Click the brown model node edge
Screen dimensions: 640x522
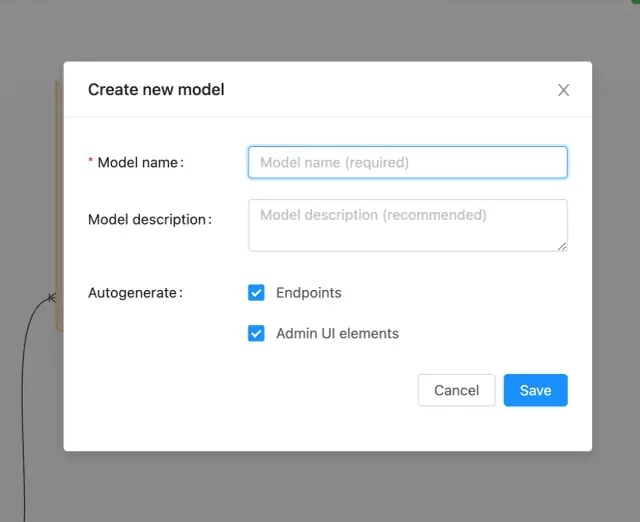tap(58, 200)
